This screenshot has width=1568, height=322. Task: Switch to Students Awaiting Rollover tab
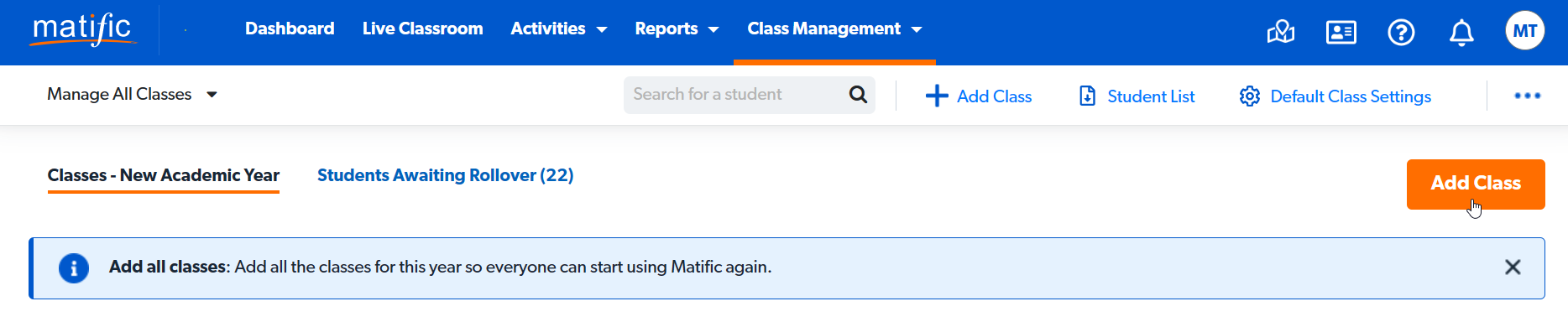point(445,175)
